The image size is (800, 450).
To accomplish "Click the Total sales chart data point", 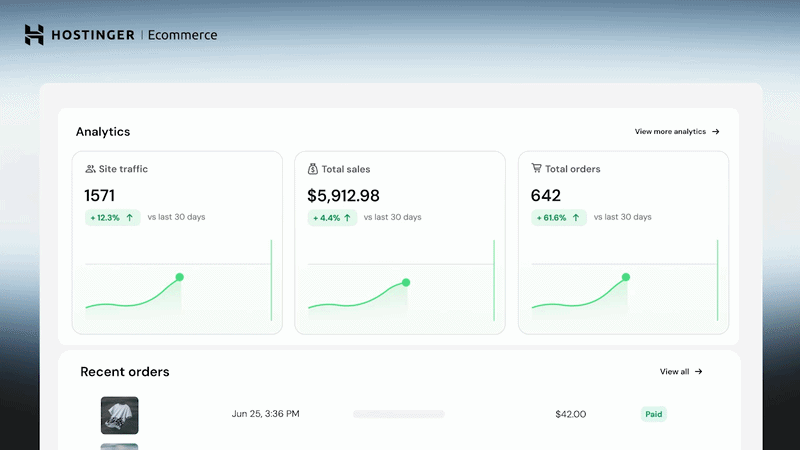I will pyautogui.click(x=406, y=282).
